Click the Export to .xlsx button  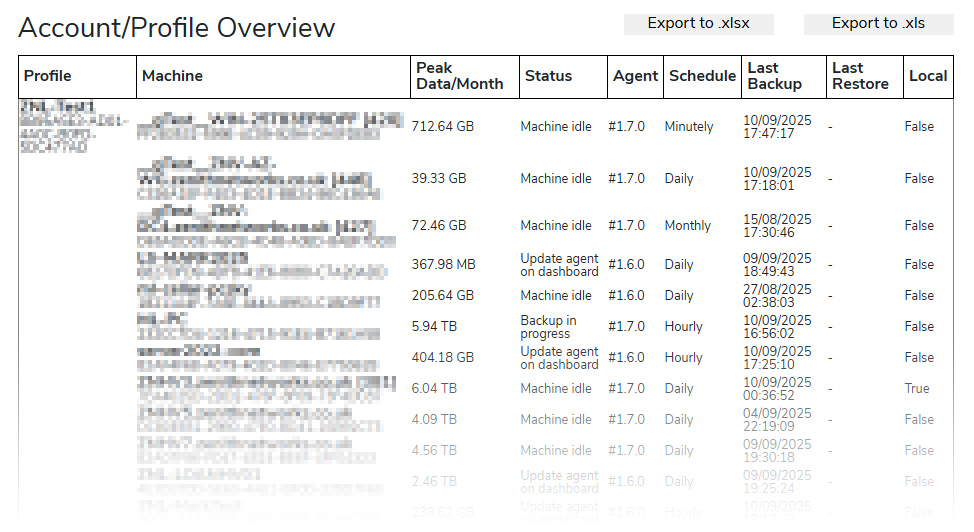click(698, 24)
